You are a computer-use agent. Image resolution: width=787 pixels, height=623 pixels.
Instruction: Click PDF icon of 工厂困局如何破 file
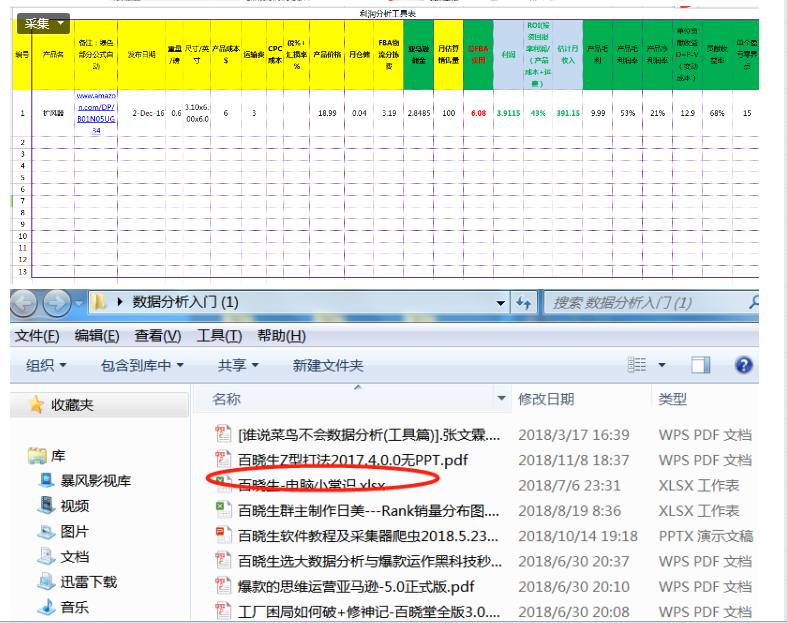coord(223,611)
